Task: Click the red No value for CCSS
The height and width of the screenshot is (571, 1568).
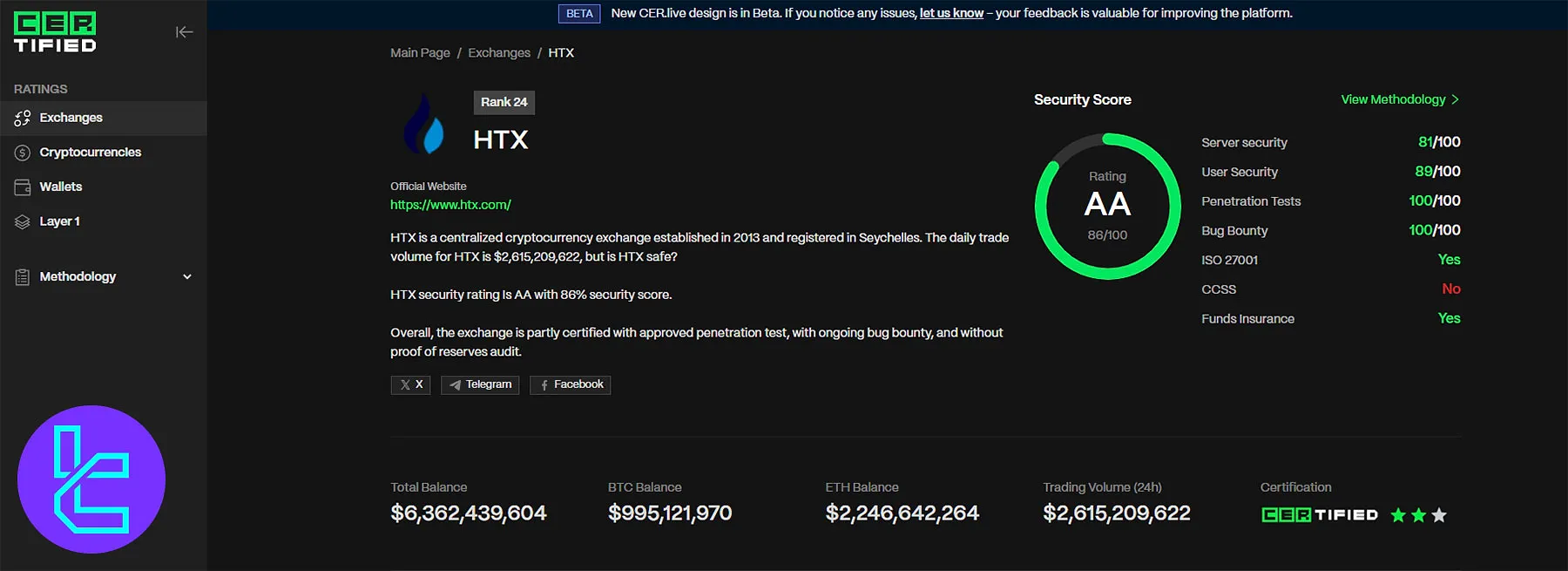Action: pyautogui.click(x=1451, y=289)
